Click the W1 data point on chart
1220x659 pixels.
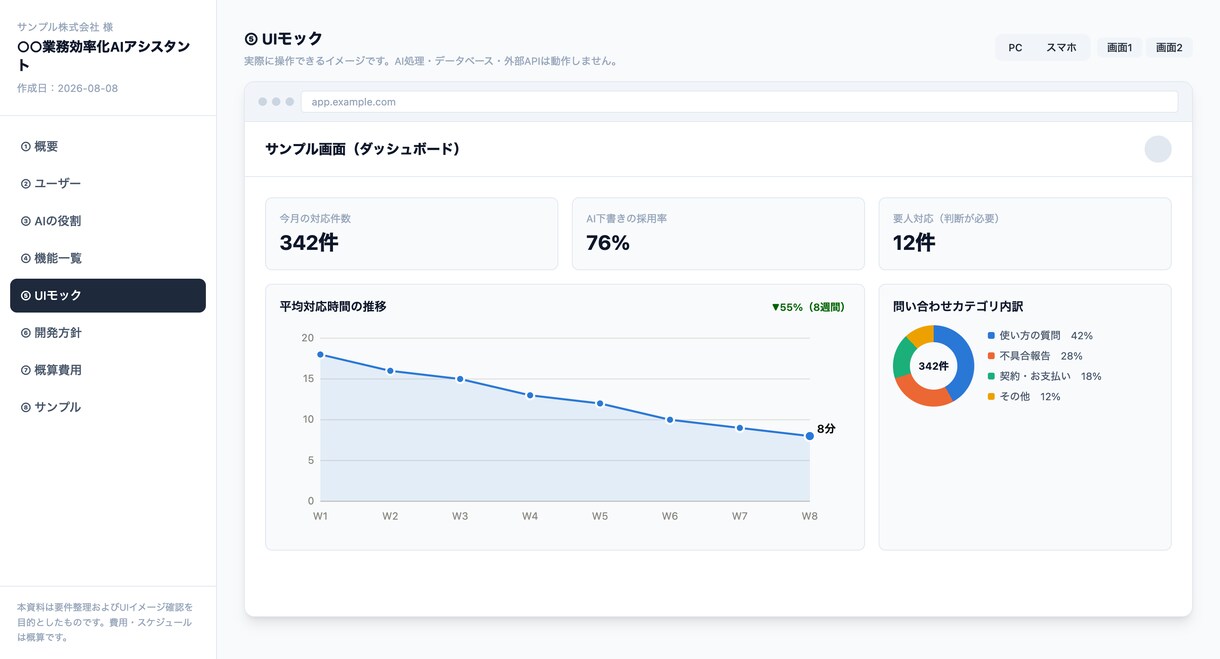point(320,354)
